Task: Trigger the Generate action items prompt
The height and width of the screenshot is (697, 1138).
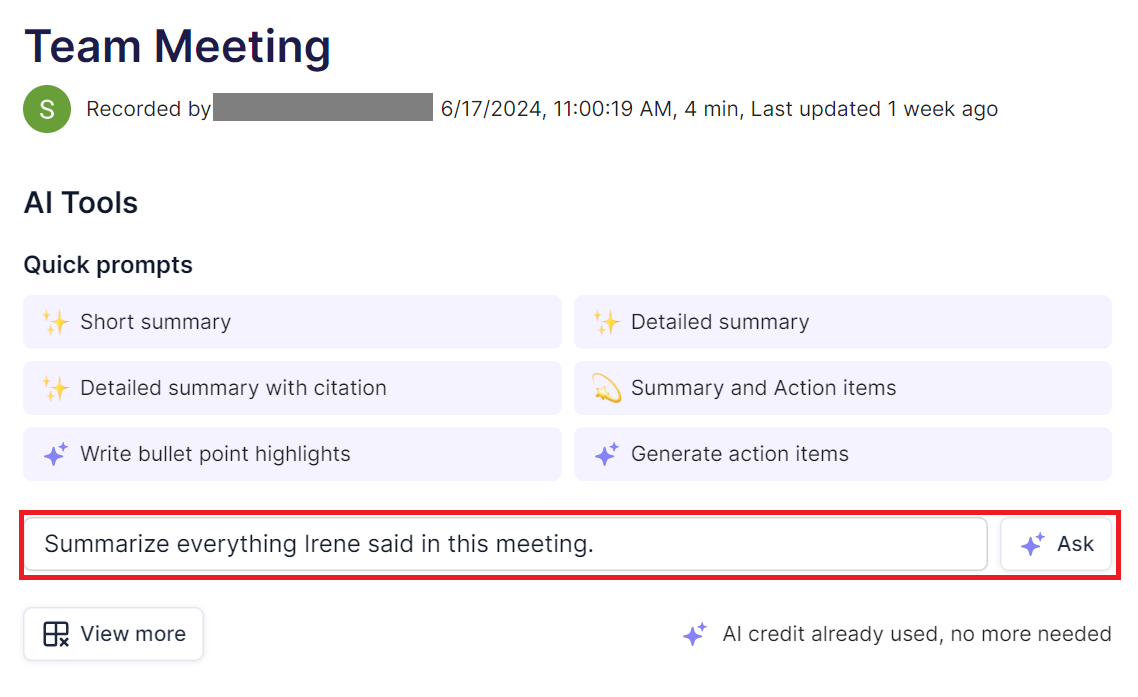Action: coord(842,454)
